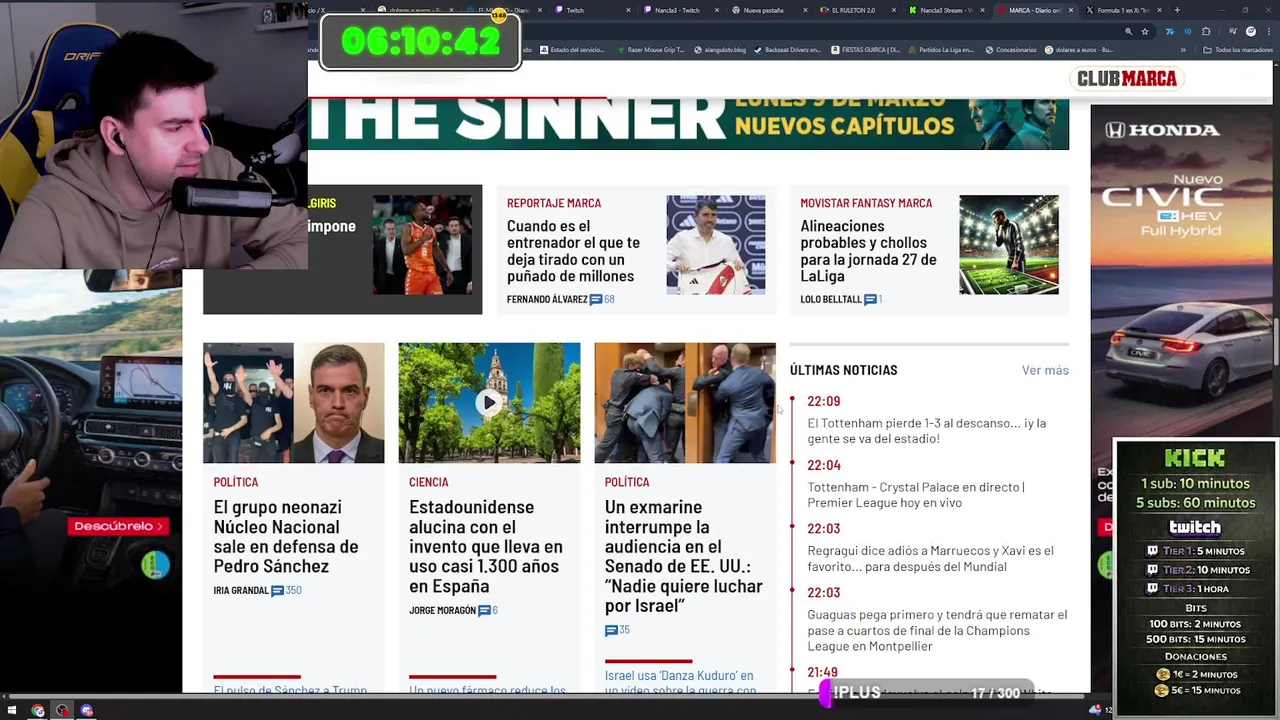Click the POLÍTICA label above Pedro Sánchez headline
This screenshot has height=720, width=1280.
pos(236,482)
